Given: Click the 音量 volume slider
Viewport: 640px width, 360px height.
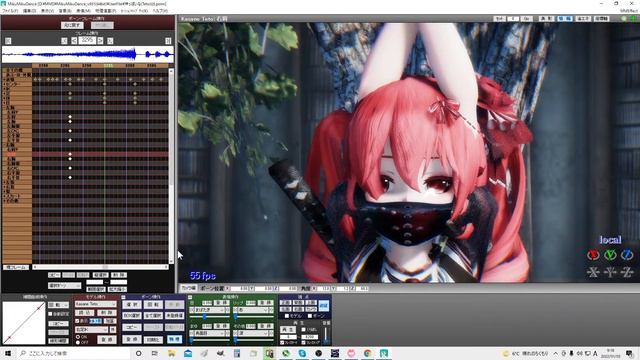Looking at the screenshot, I should [x=326, y=335].
